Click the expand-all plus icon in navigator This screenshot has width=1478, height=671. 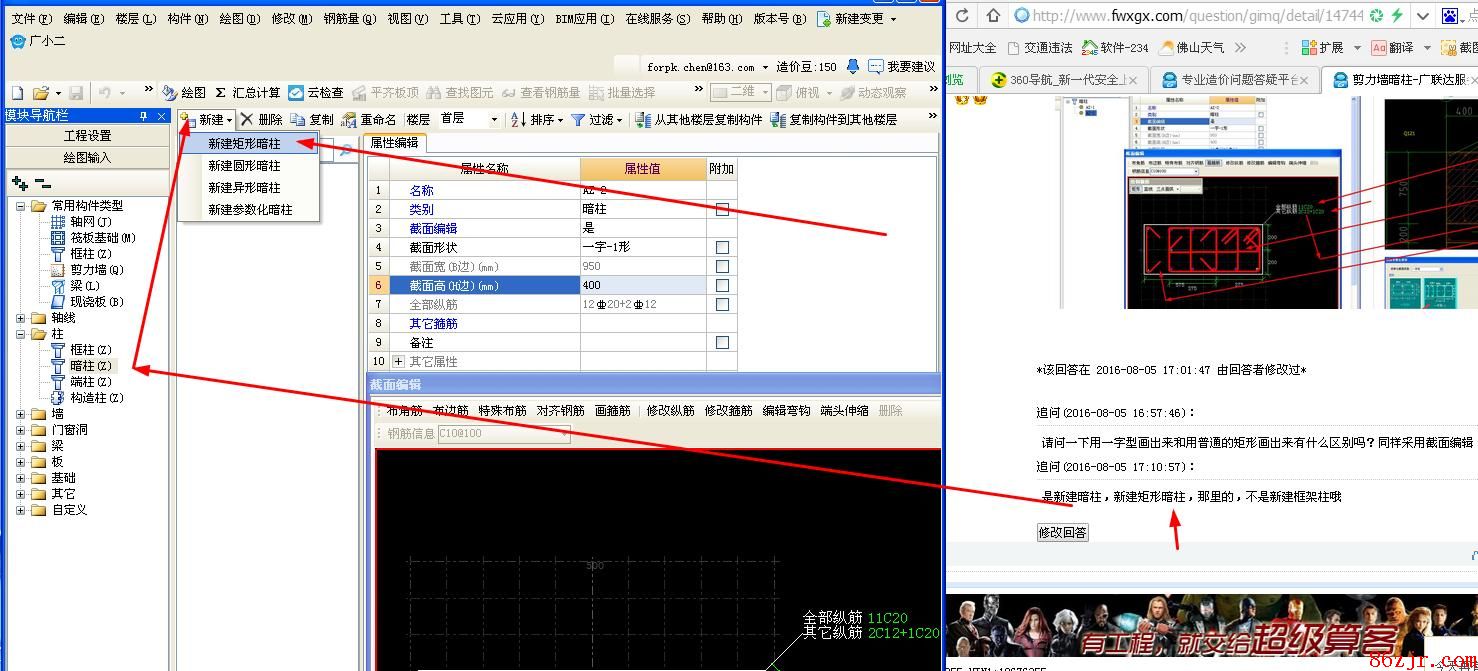tap(19, 183)
